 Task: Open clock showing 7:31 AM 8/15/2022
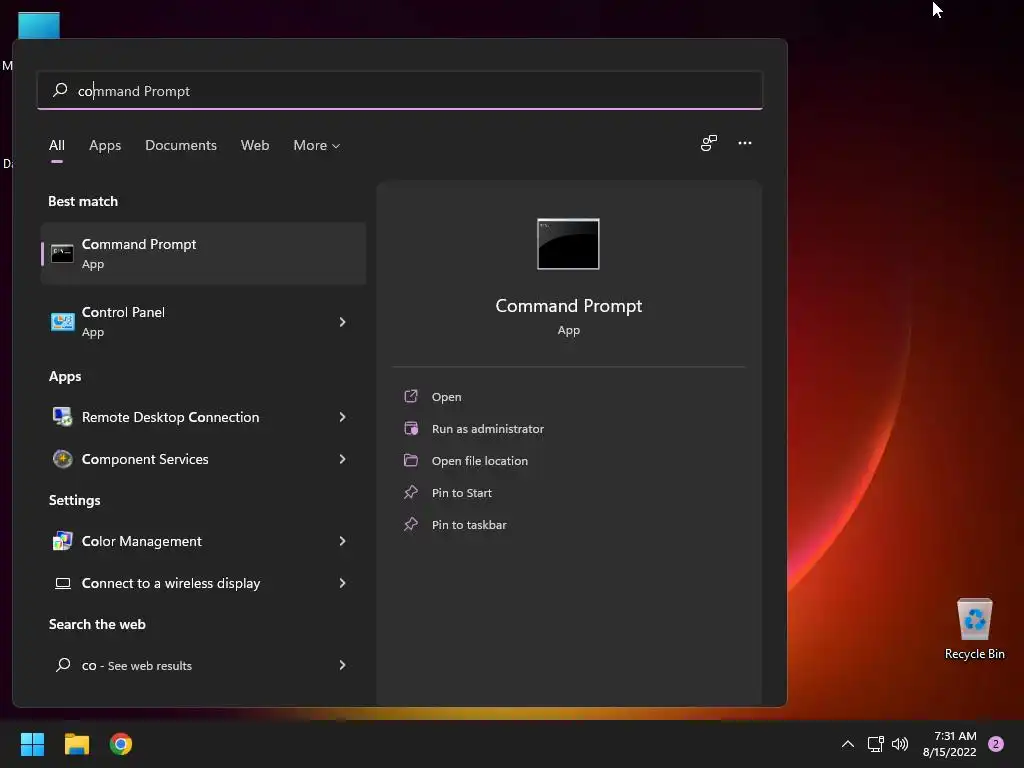950,744
